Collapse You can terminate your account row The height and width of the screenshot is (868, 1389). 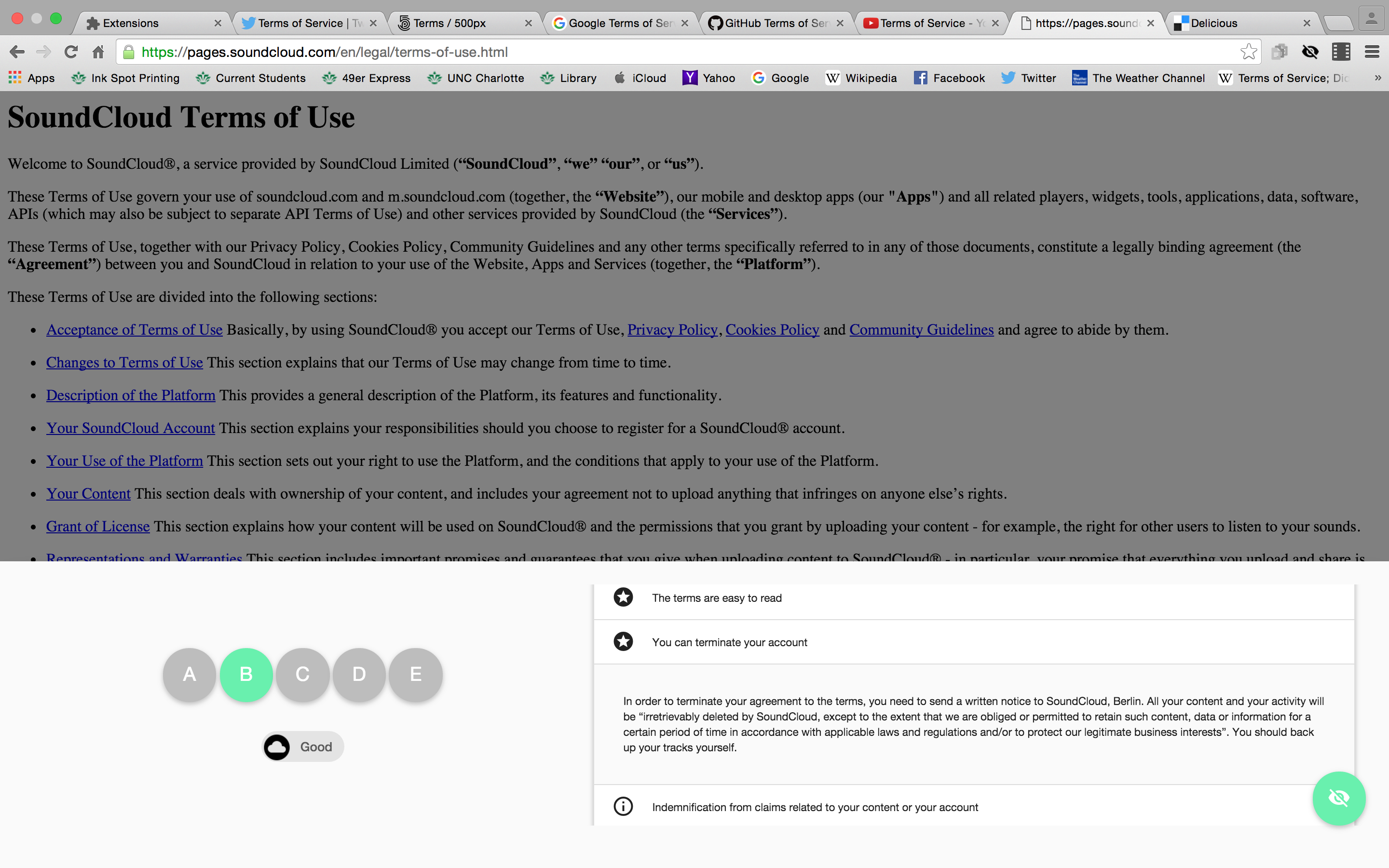729,642
